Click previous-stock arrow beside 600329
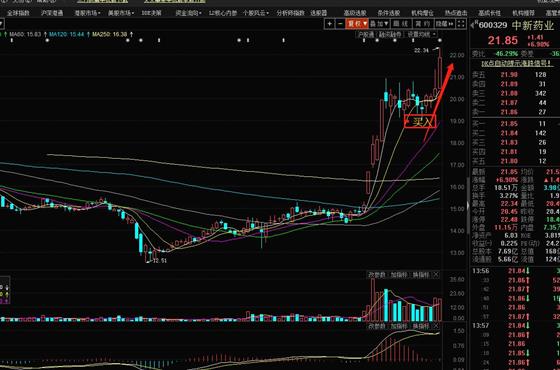The width and height of the screenshot is (560, 370). pyautogui.click(x=472, y=25)
